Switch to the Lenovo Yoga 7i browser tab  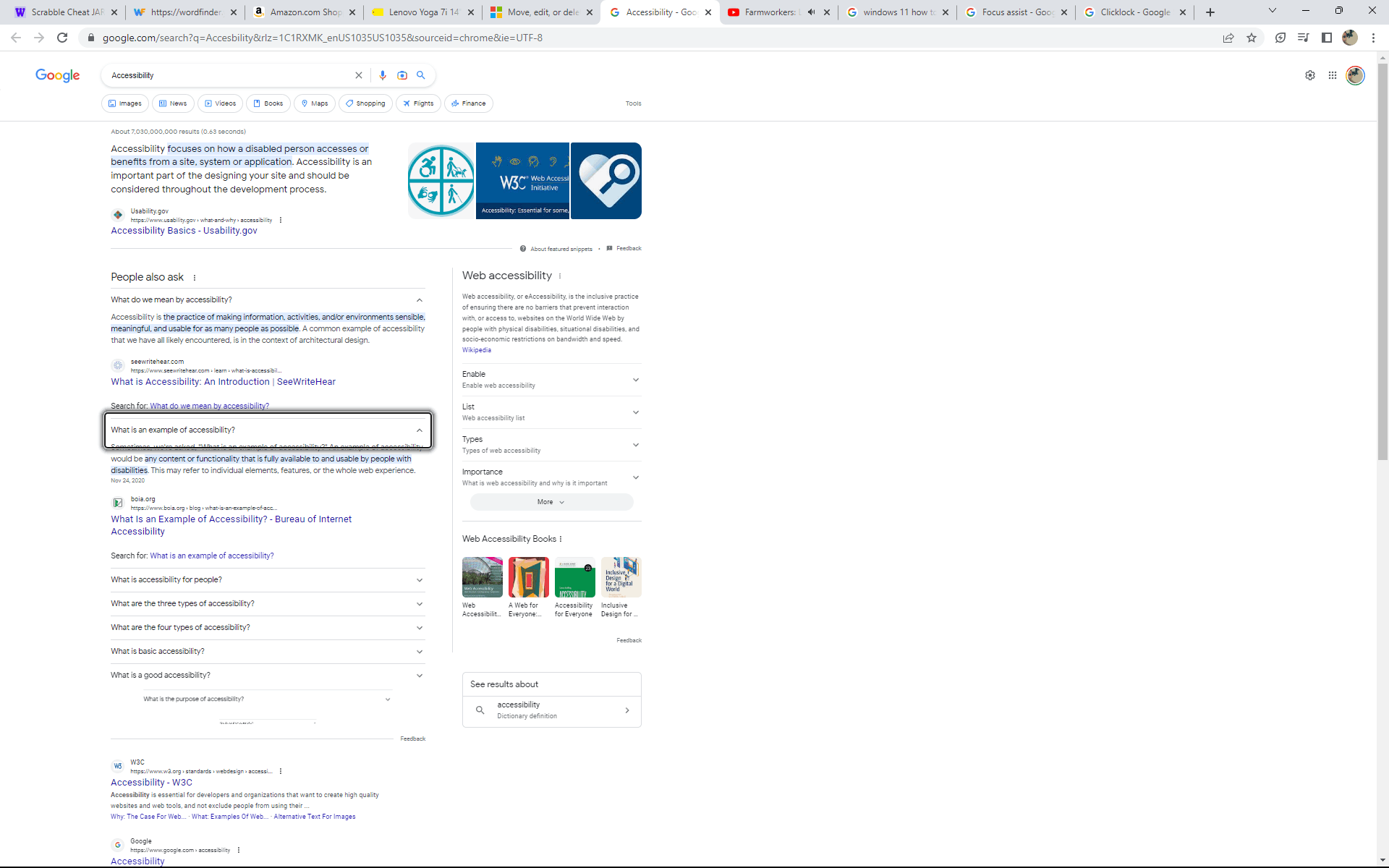click(423, 12)
